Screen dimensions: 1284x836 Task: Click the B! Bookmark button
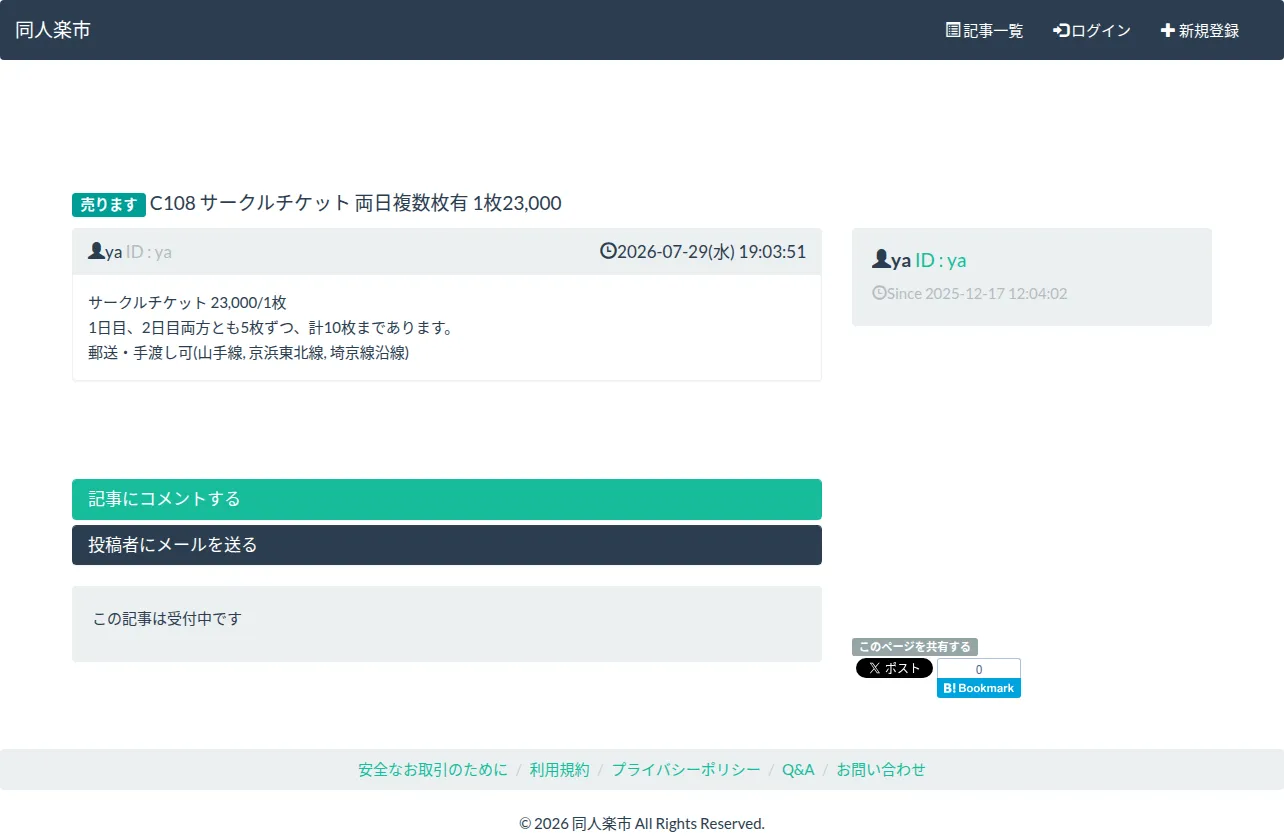point(979,688)
